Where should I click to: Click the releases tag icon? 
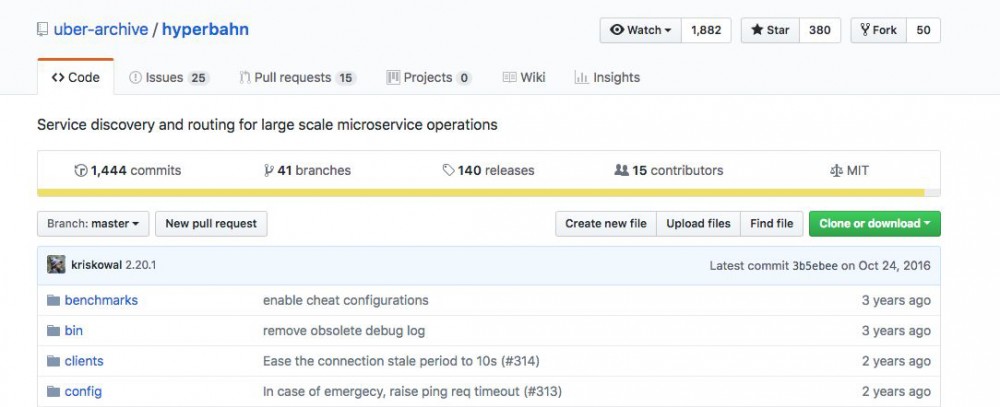pos(449,171)
